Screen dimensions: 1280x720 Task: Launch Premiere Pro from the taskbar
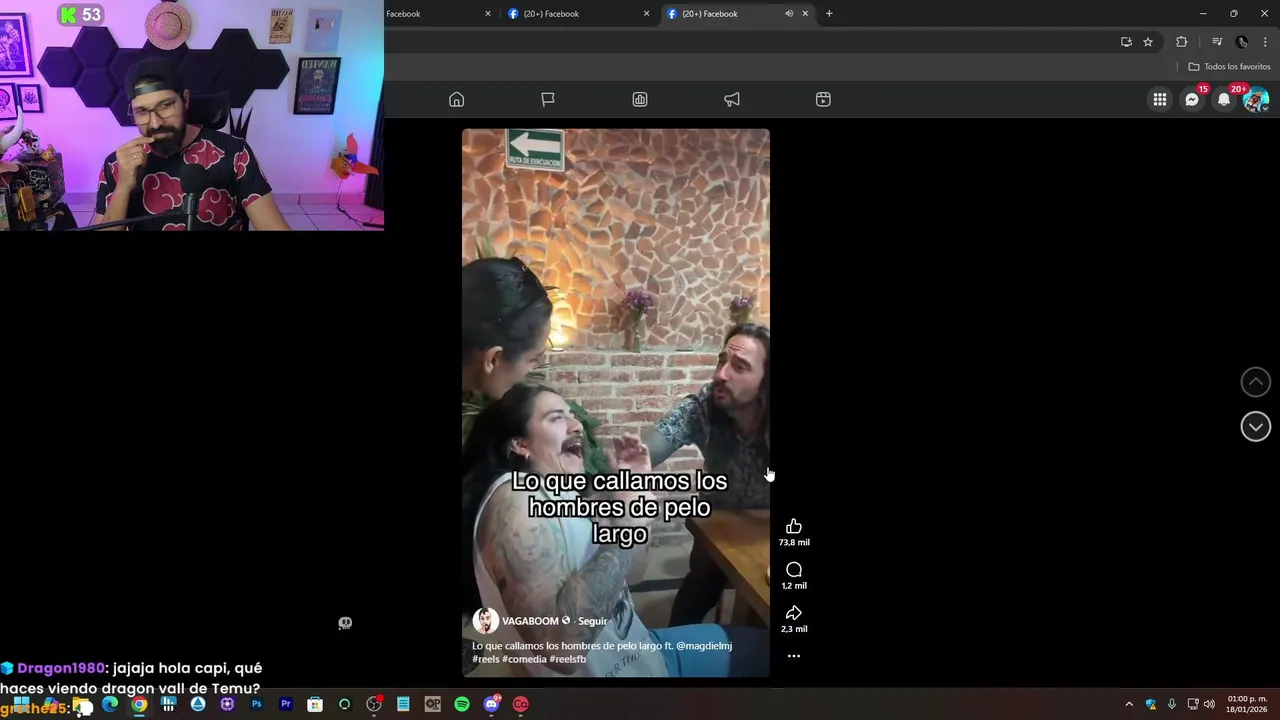286,704
